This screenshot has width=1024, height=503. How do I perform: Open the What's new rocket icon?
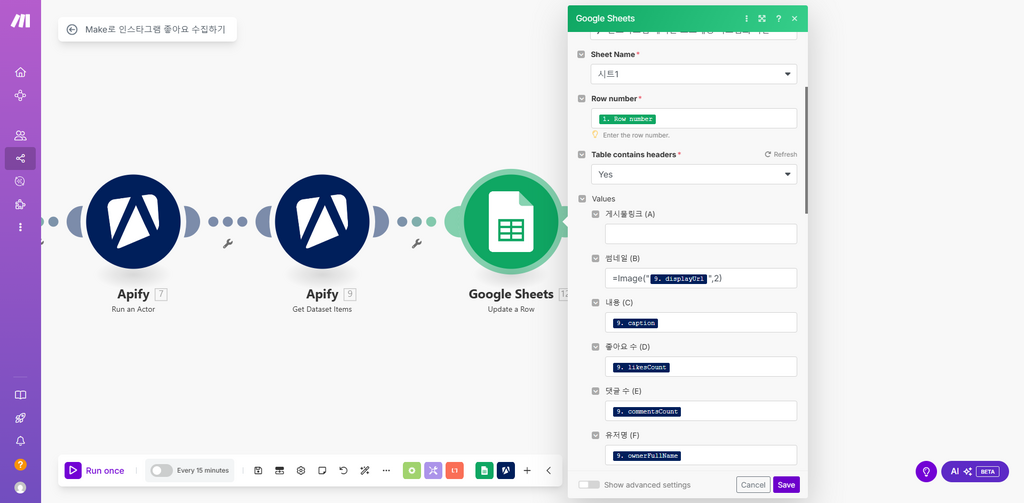coord(20,418)
